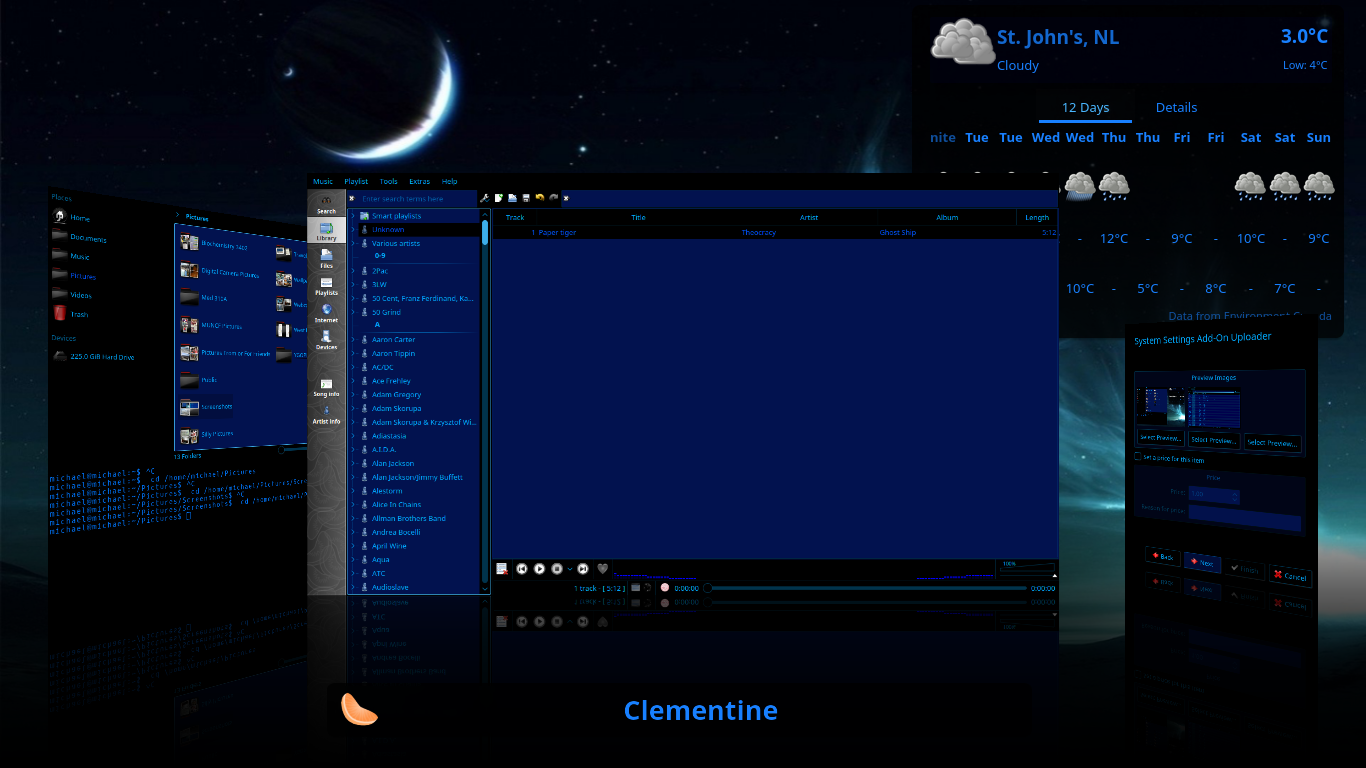Click the load playlist toolbar icon
The image size is (1366, 768).
512,198
